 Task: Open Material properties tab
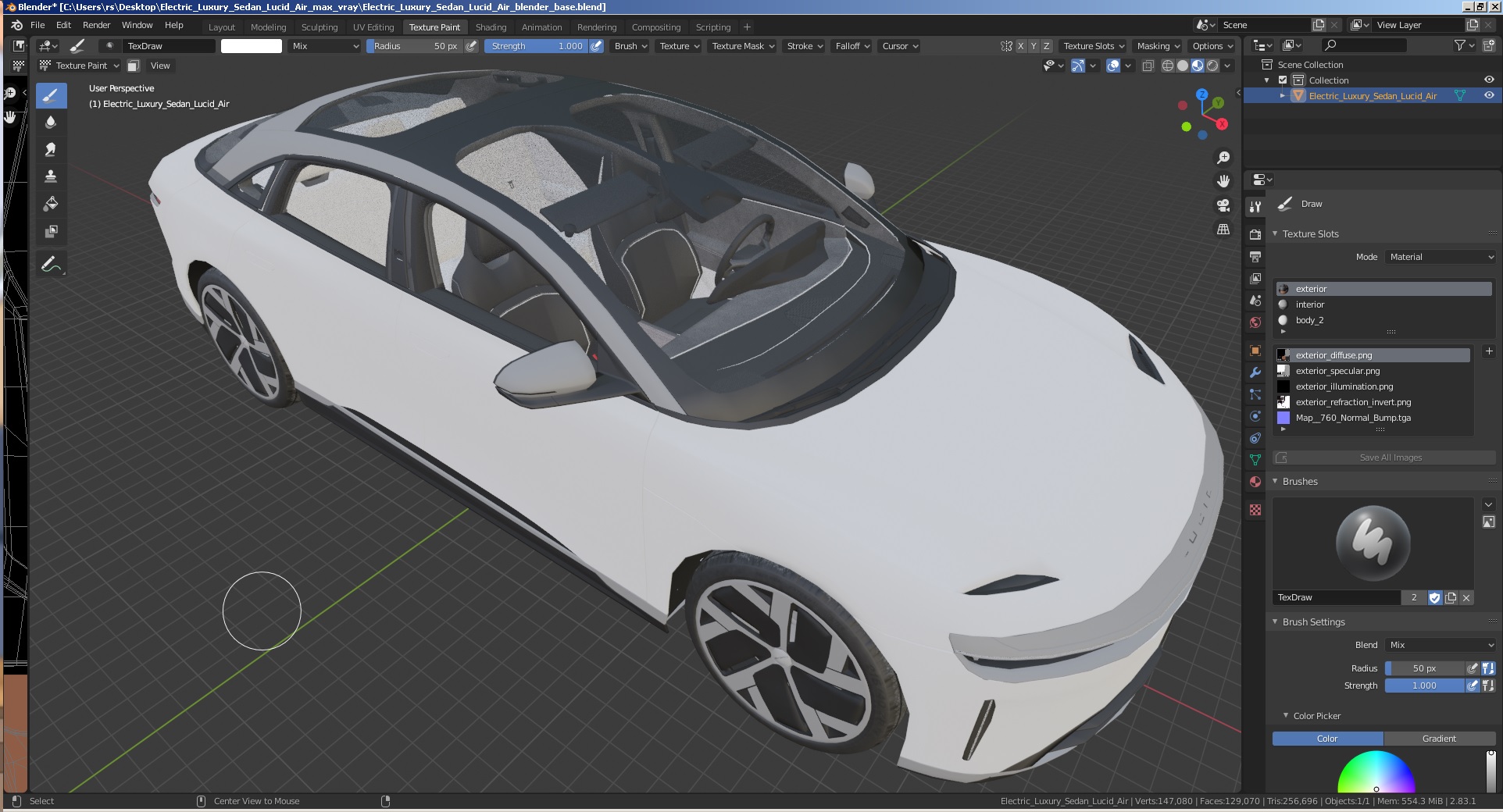pos(1255,482)
